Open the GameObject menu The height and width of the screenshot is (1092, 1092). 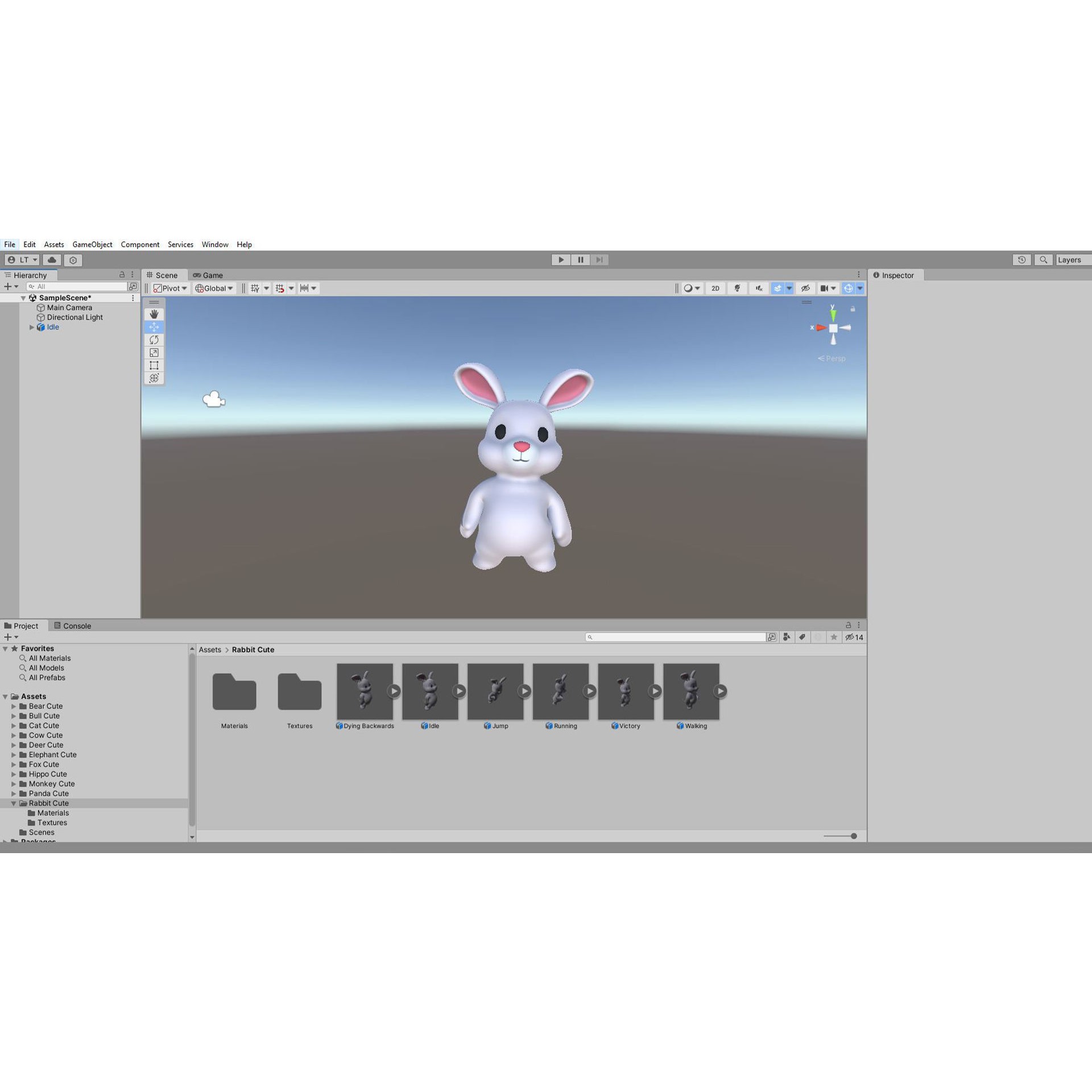point(92,245)
